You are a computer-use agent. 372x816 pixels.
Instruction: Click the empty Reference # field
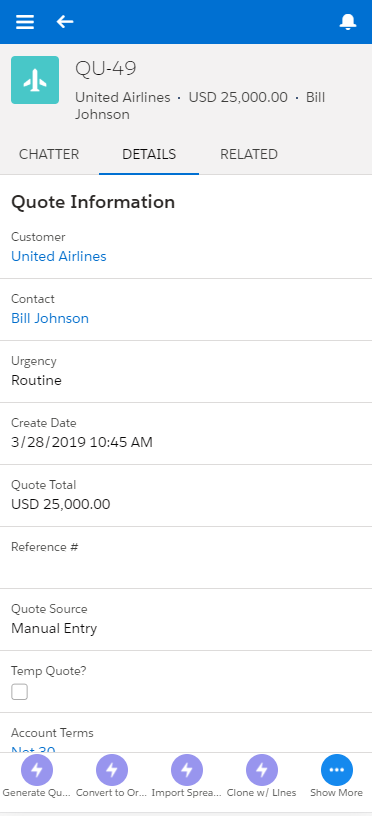pyautogui.click(x=186, y=557)
